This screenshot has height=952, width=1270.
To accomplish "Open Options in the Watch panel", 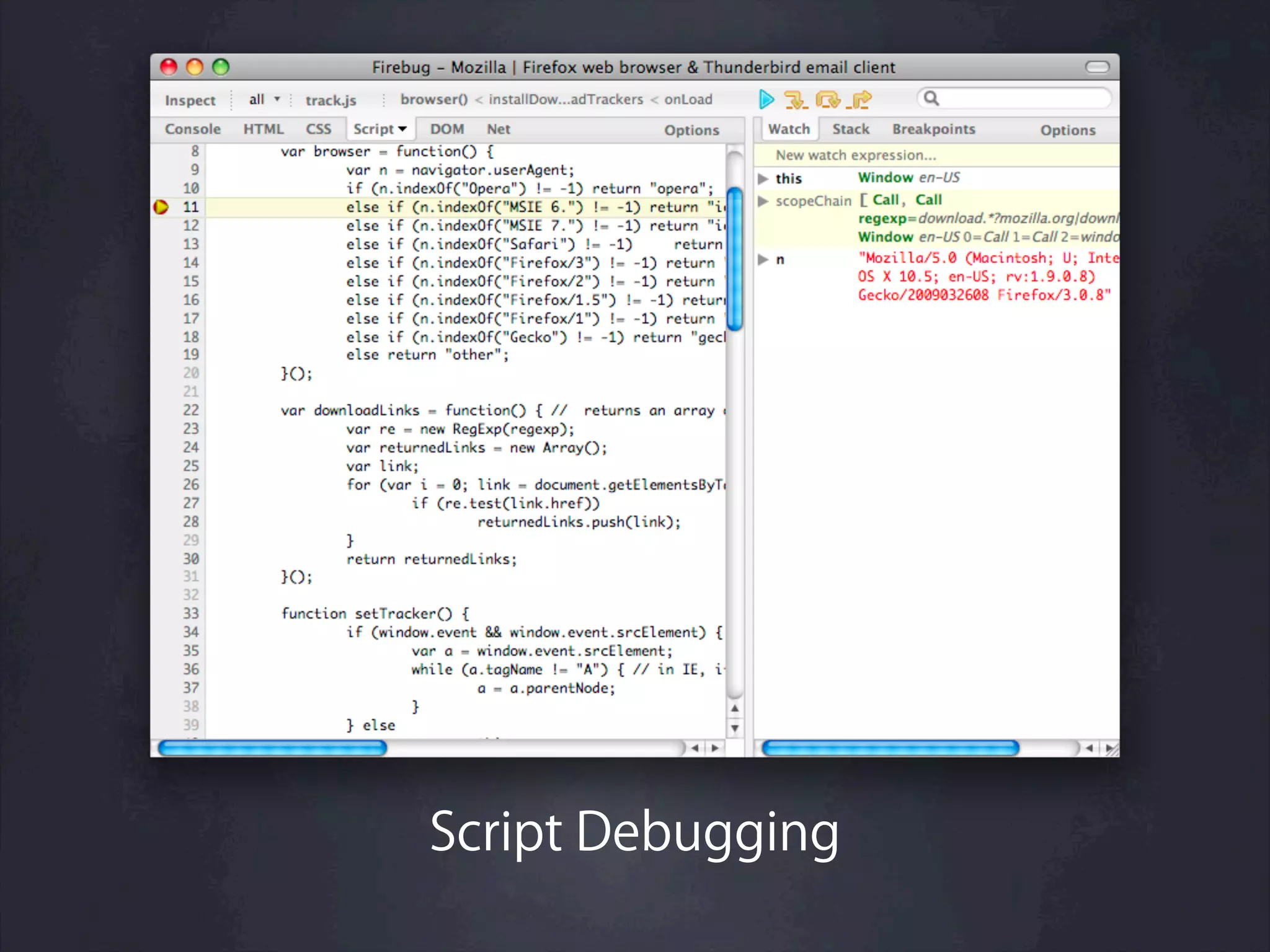I will coord(1068,130).
